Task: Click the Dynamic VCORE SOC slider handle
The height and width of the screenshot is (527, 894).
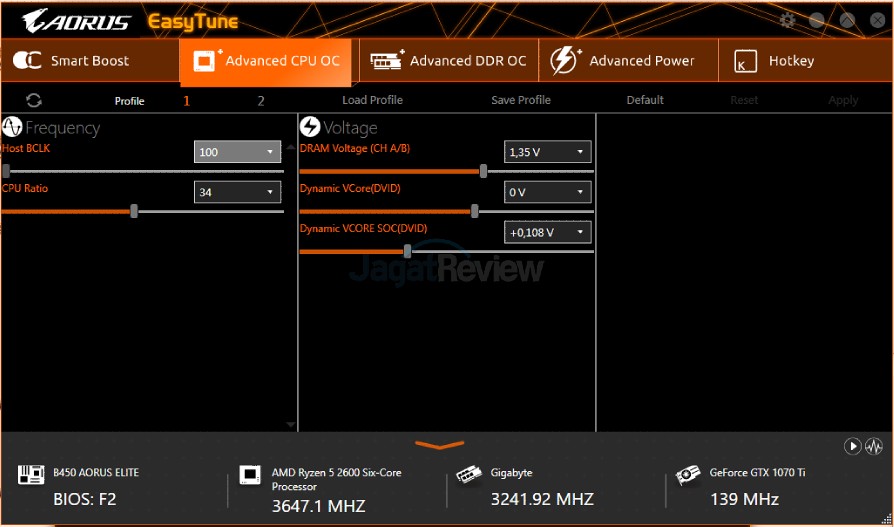Action: pos(407,251)
